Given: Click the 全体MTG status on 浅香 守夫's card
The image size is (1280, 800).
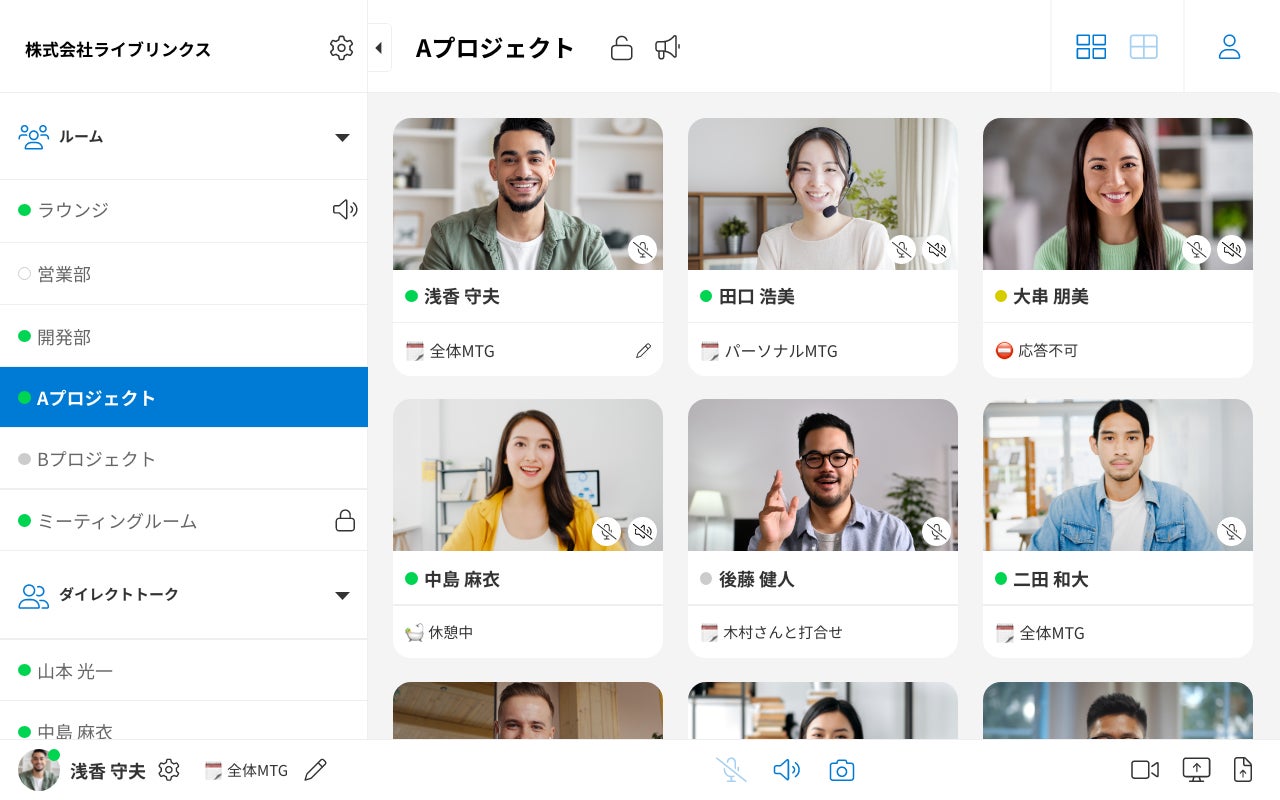Looking at the screenshot, I should click(x=462, y=351).
